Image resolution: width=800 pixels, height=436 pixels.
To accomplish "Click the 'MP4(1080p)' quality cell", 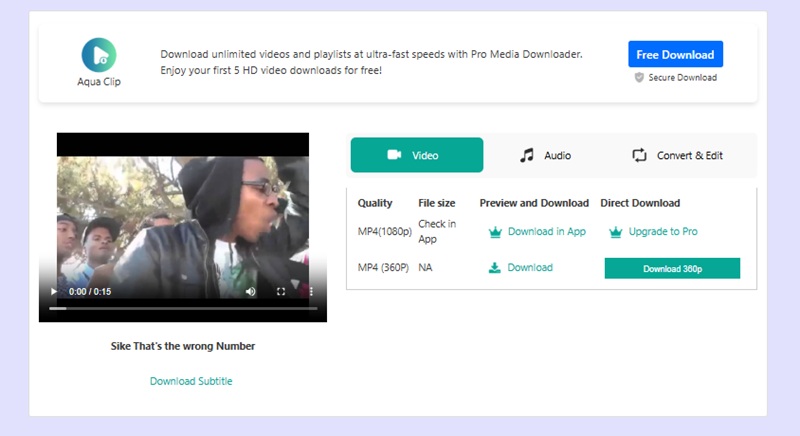I will pos(385,232).
